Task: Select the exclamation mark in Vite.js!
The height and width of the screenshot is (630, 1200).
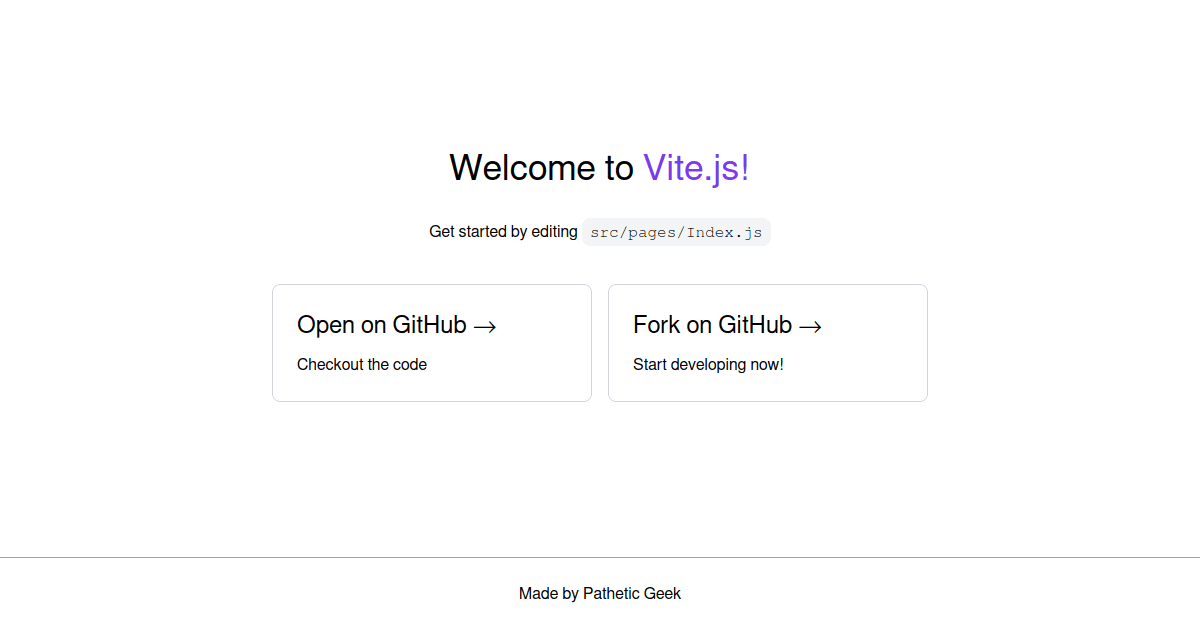Action: tap(744, 167)
